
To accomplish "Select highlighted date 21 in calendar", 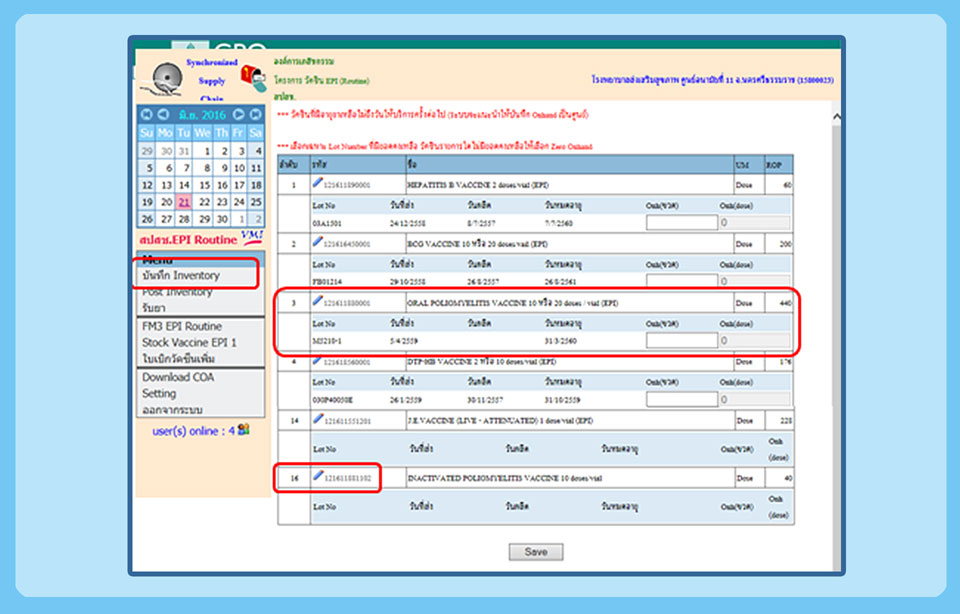I will click(183, 202).
